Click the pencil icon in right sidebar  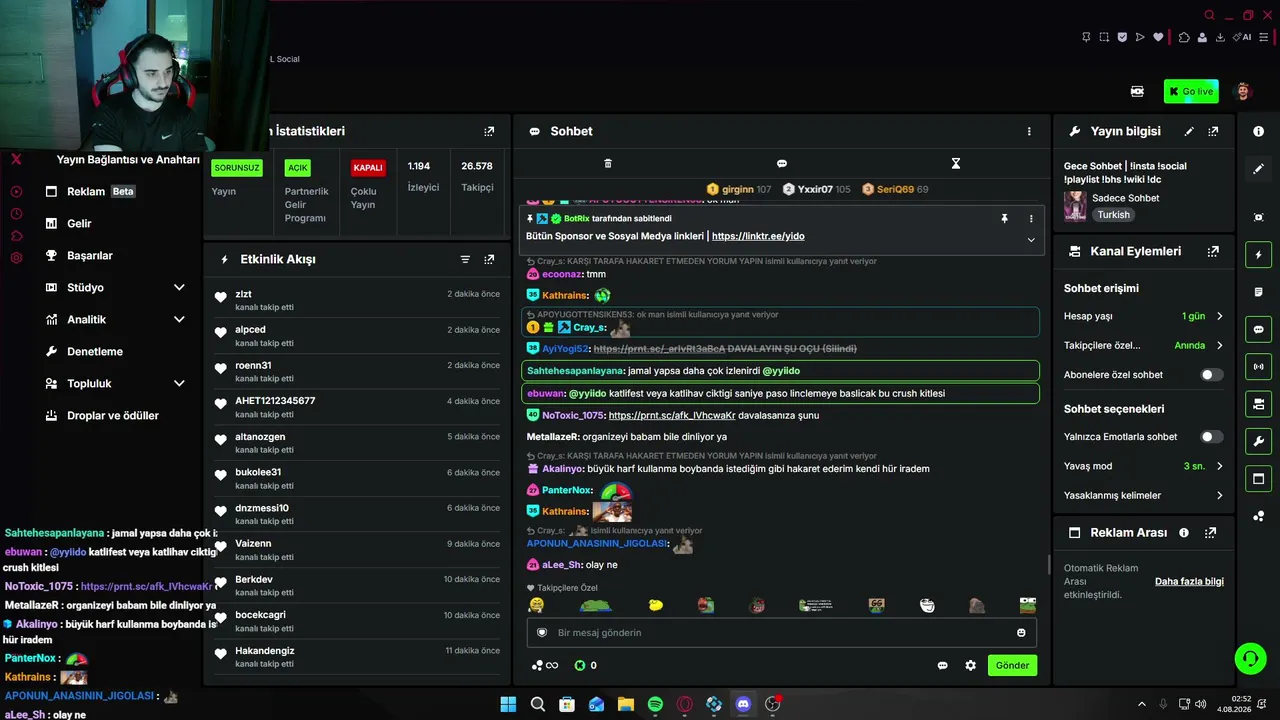point(1259,169)
